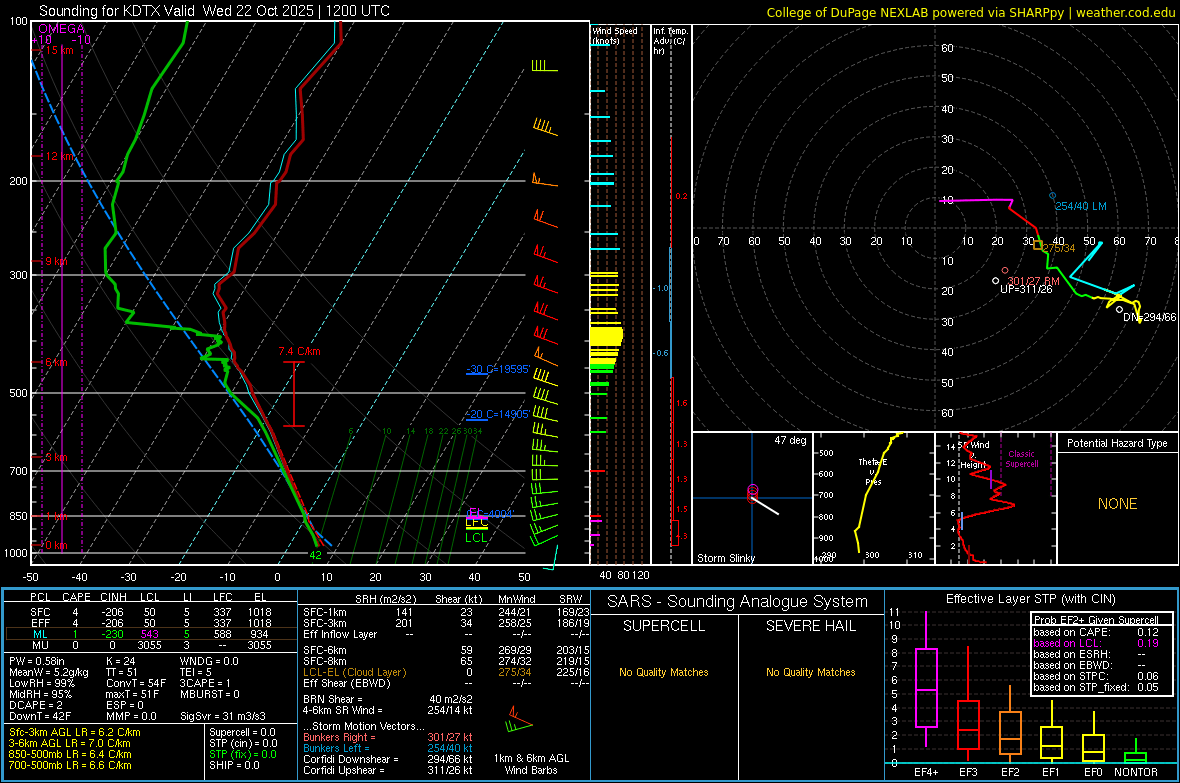Screen dimensions: 1180x783
Task: Select the 15 km height marker
Action: pyautogui.click(x=59, y=50)
